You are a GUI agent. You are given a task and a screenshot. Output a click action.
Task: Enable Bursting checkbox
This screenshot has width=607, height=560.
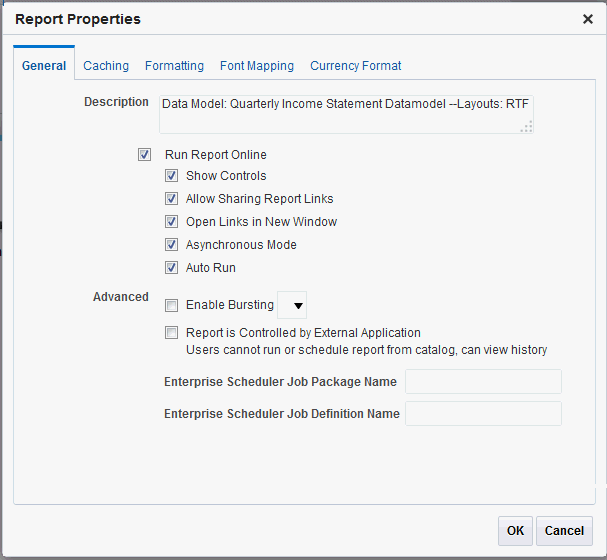[x=171, y=305]
